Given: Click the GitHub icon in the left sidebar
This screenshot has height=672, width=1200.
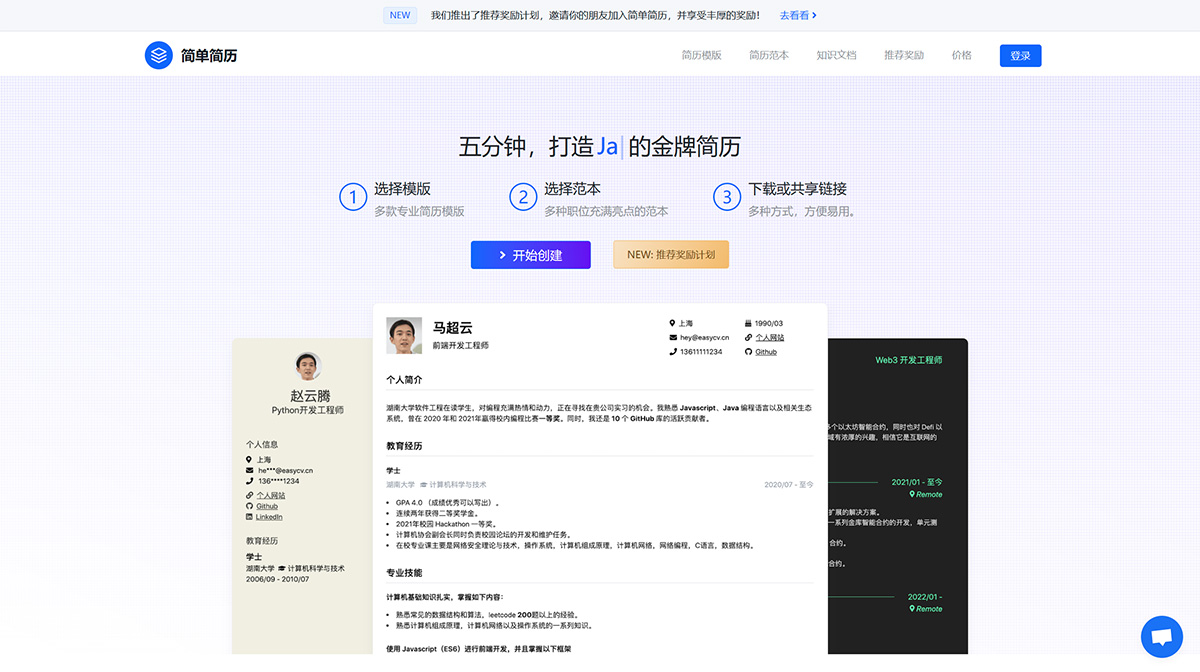Looking at the screenshot, I should point(249,505).
